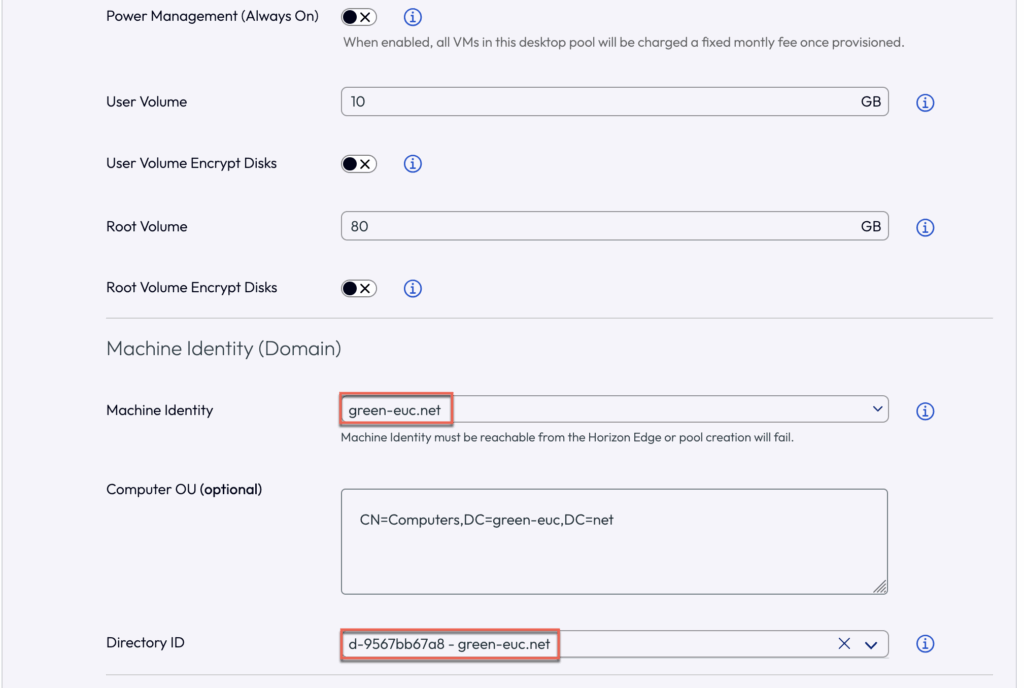Click the Computer OU textarea resize handle
Image resolution: width=1024 pixels, height=688 pixels.
881,588
